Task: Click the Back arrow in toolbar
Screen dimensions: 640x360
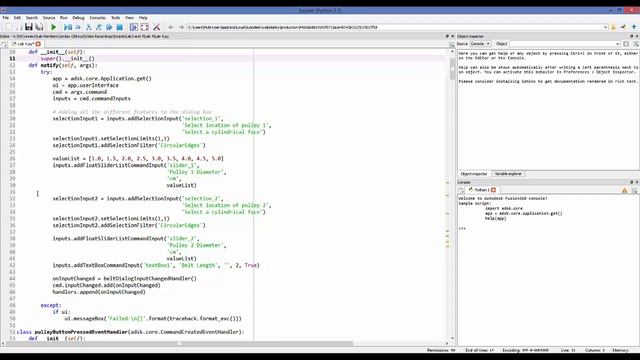Action: [x=171, y=27]
